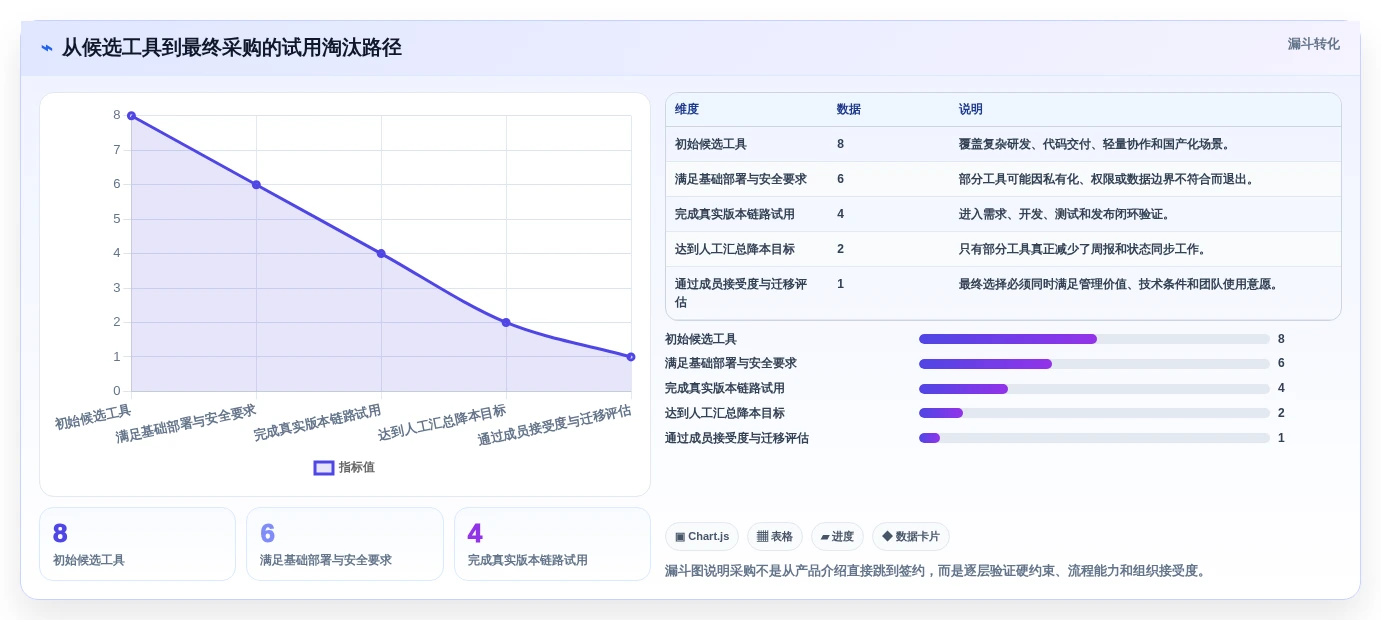Select chart data point at value 8

[x=131, y=116]
